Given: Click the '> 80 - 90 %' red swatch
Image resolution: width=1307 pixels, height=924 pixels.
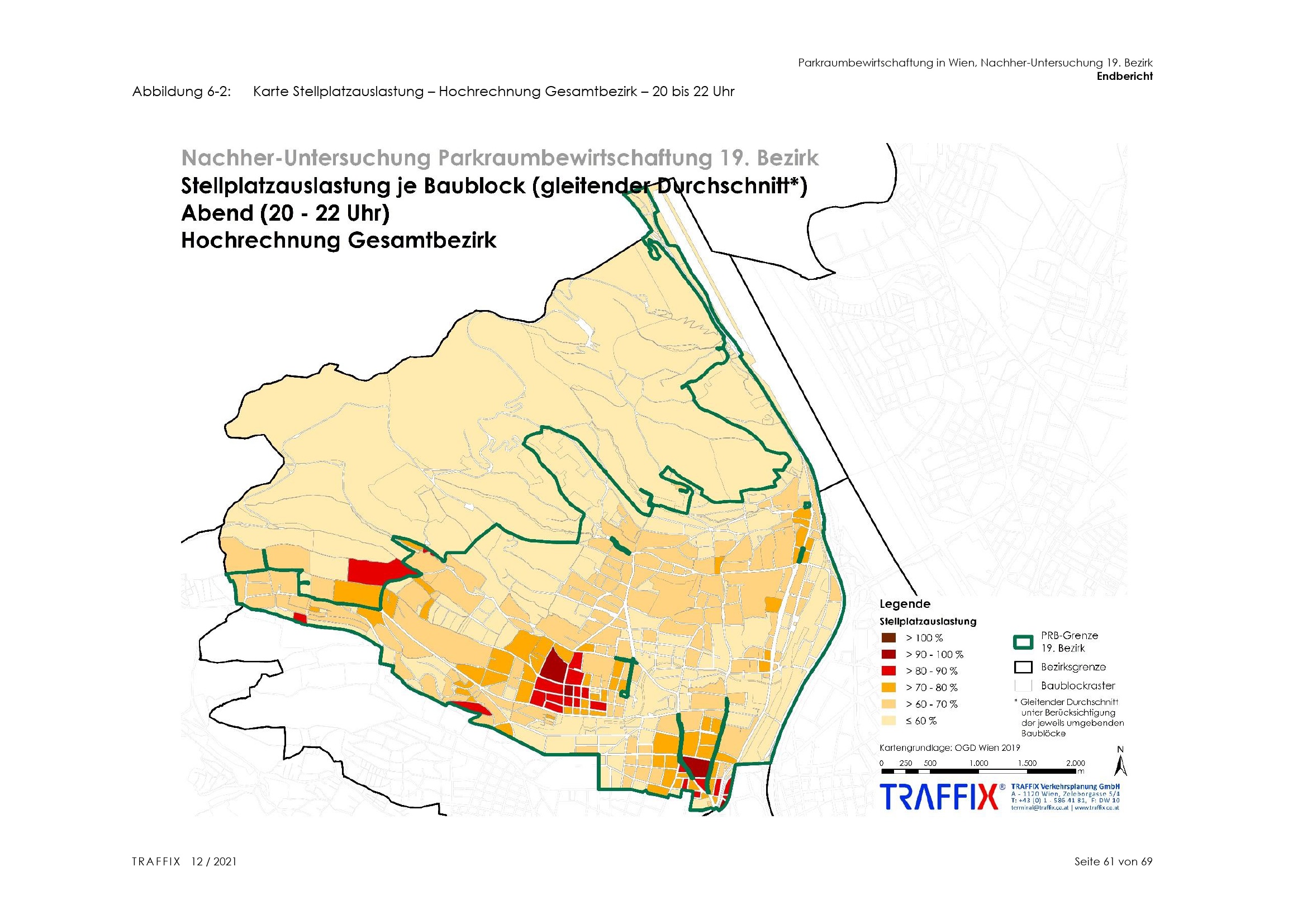Looking at the screenshot, I should pyautogui.click(x=888, y=671).
